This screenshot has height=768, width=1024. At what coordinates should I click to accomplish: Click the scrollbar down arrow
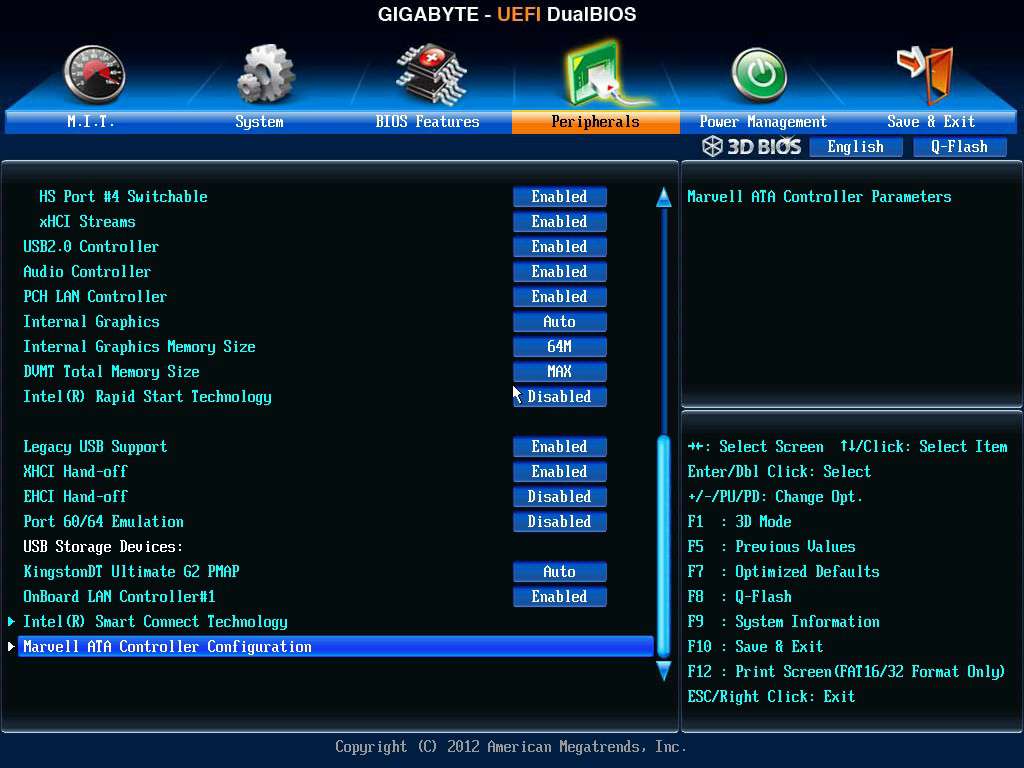point(664,671)
